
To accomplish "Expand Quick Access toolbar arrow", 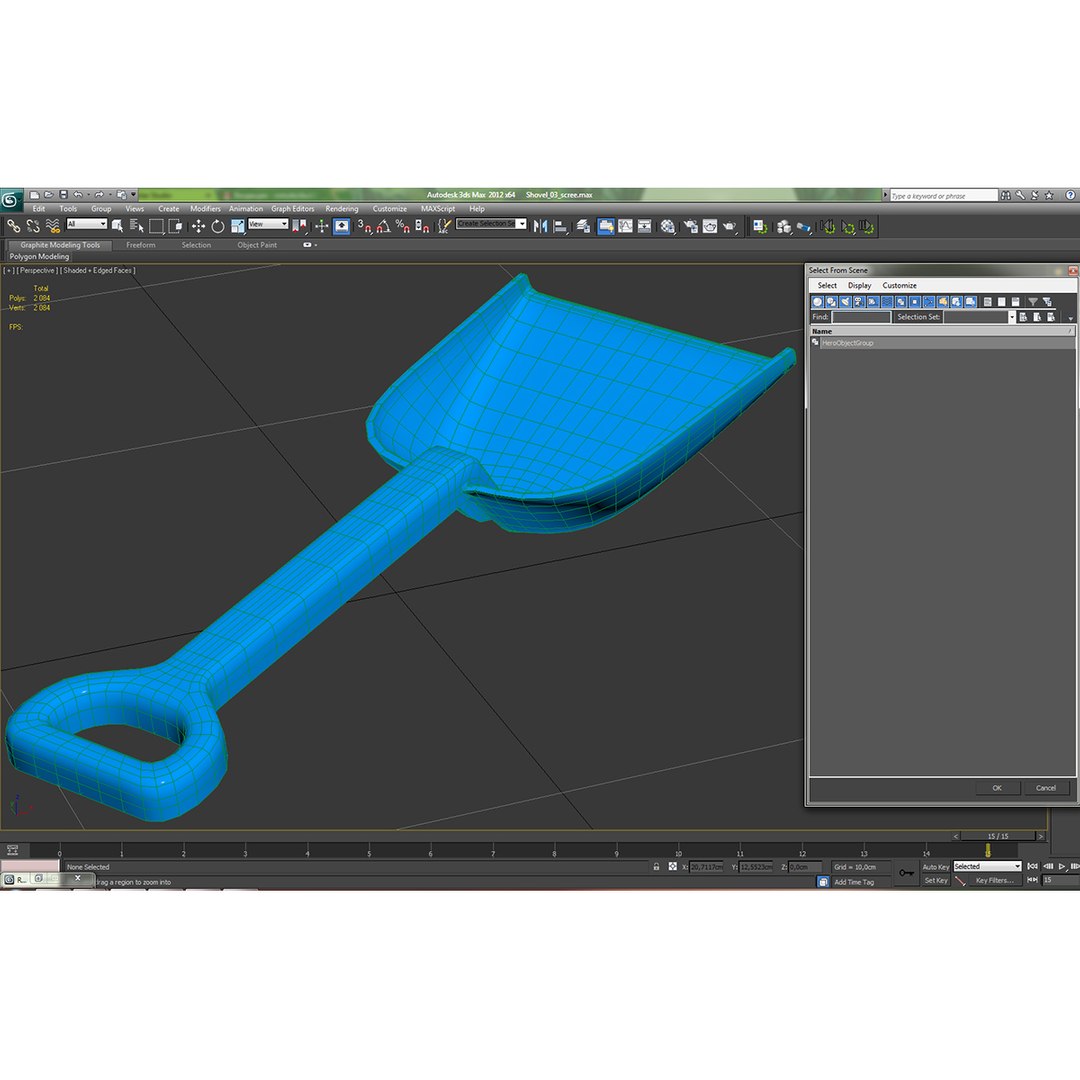I will tap(134, 195).
